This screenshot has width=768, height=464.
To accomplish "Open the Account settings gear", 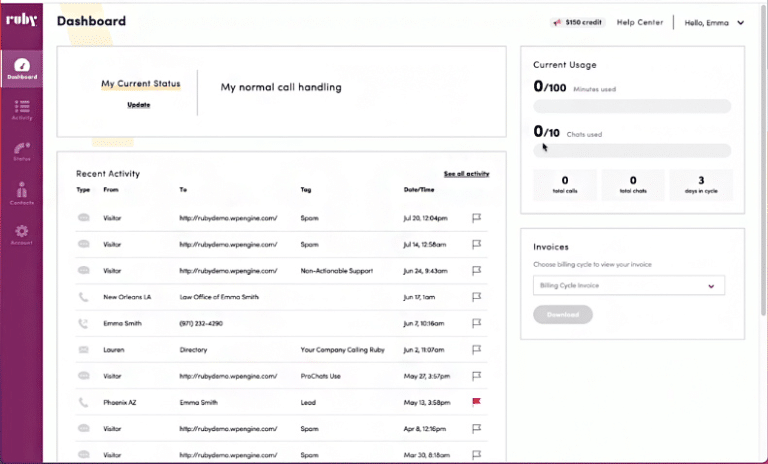I will pyautogui.click(x=22, y=234).
